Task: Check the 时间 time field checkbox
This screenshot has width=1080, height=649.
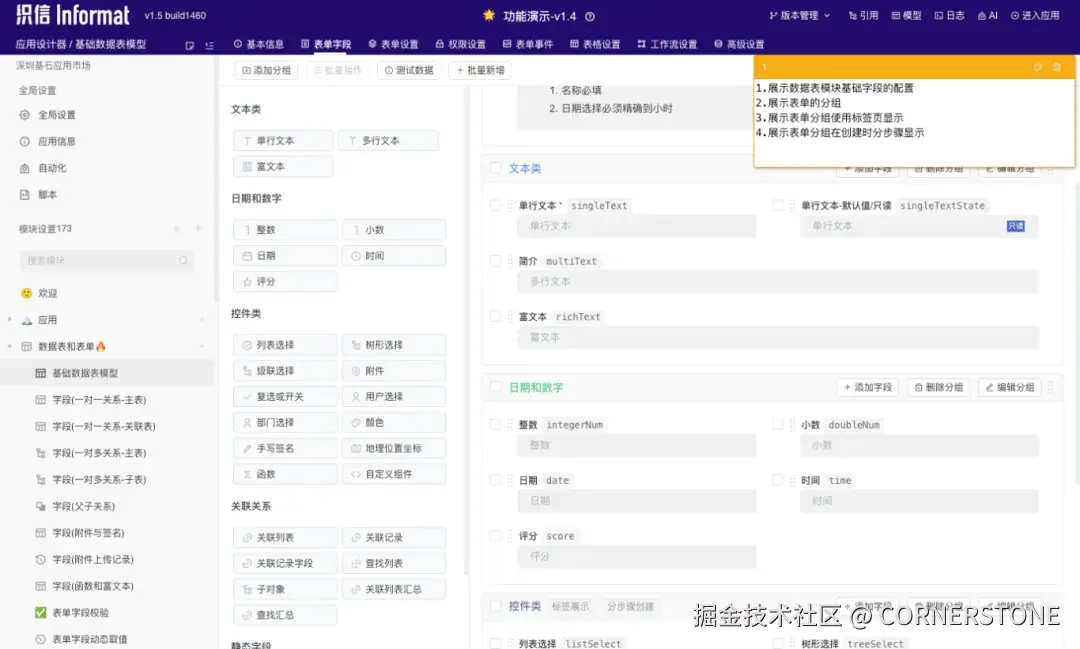Action: (x=778, y=480)
